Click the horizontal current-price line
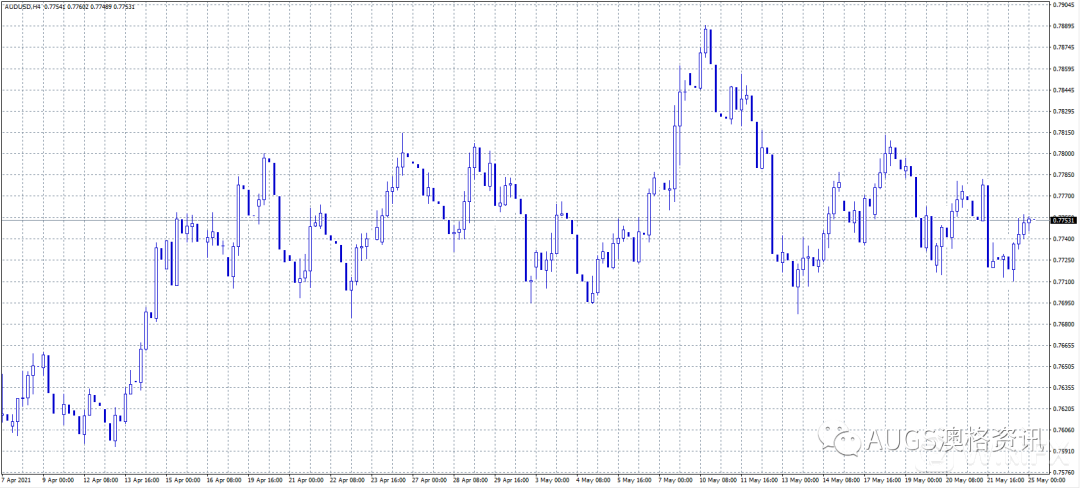Screen dimensions: 1080x488 [x=500, y=219]
